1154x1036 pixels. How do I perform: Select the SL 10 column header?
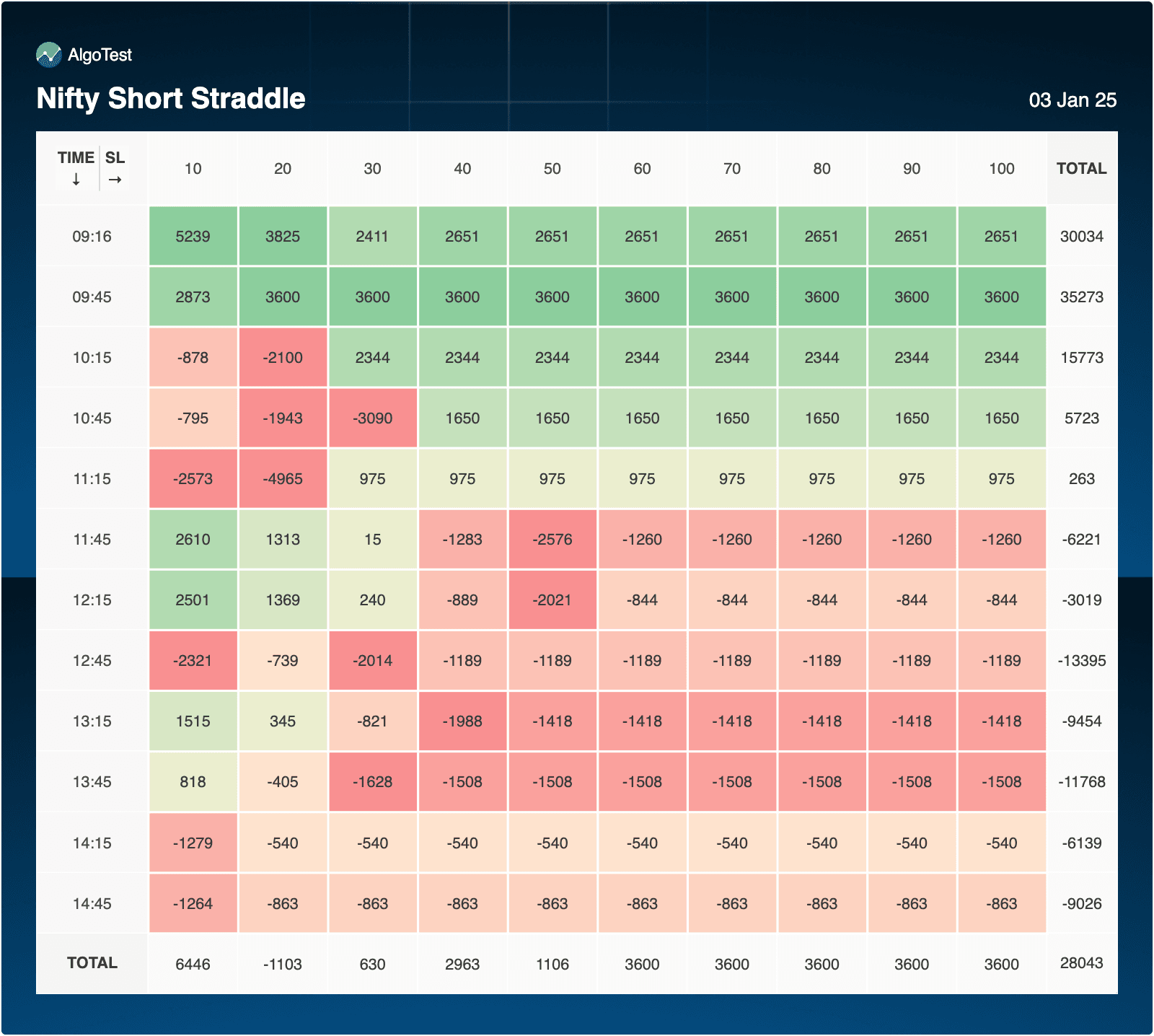tap(193, 169)
